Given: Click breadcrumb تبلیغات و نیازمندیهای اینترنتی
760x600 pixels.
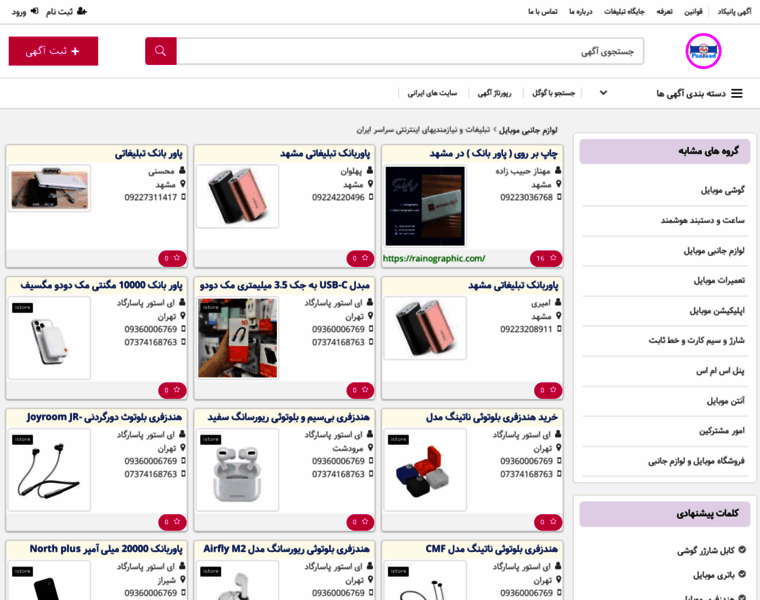Looking at the screenshot, I should [x=423, y=130].
